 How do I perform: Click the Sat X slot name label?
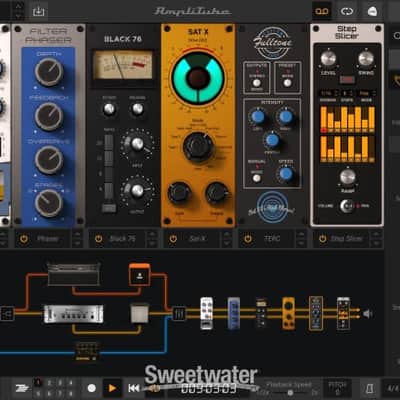tap(197, 239)
